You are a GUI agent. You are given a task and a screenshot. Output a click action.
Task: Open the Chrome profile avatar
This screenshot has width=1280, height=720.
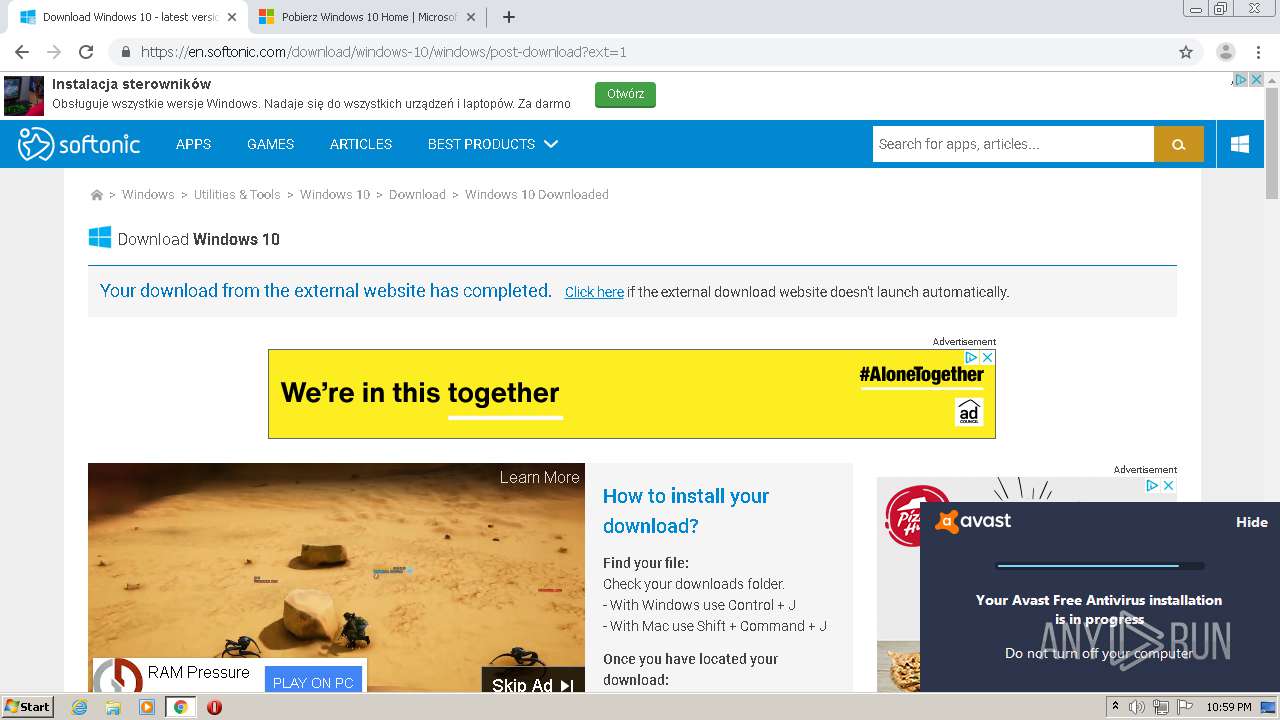[1225, 52]
